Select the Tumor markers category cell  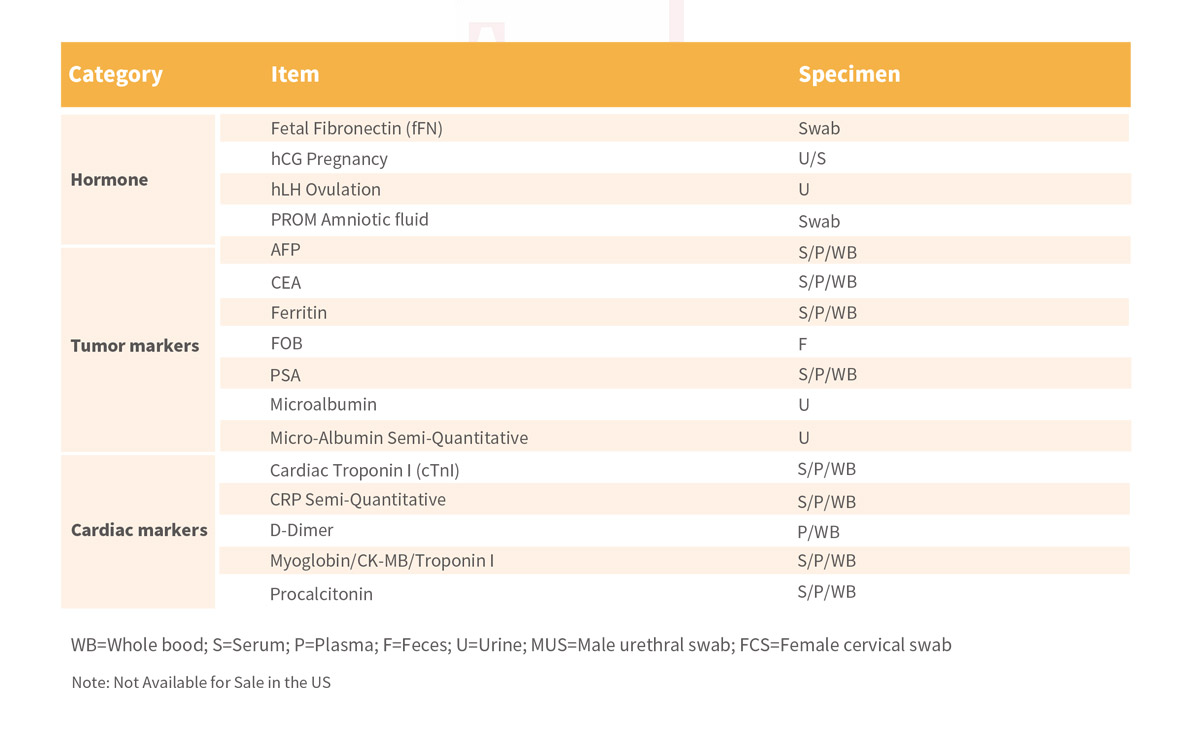pyautogui.click(x=135, y=346)
